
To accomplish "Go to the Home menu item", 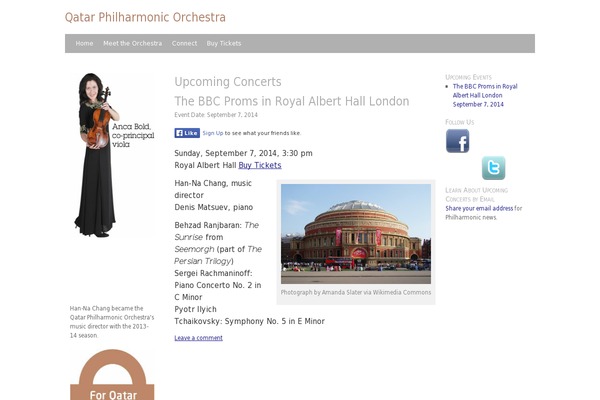I will tap(84, 43).
